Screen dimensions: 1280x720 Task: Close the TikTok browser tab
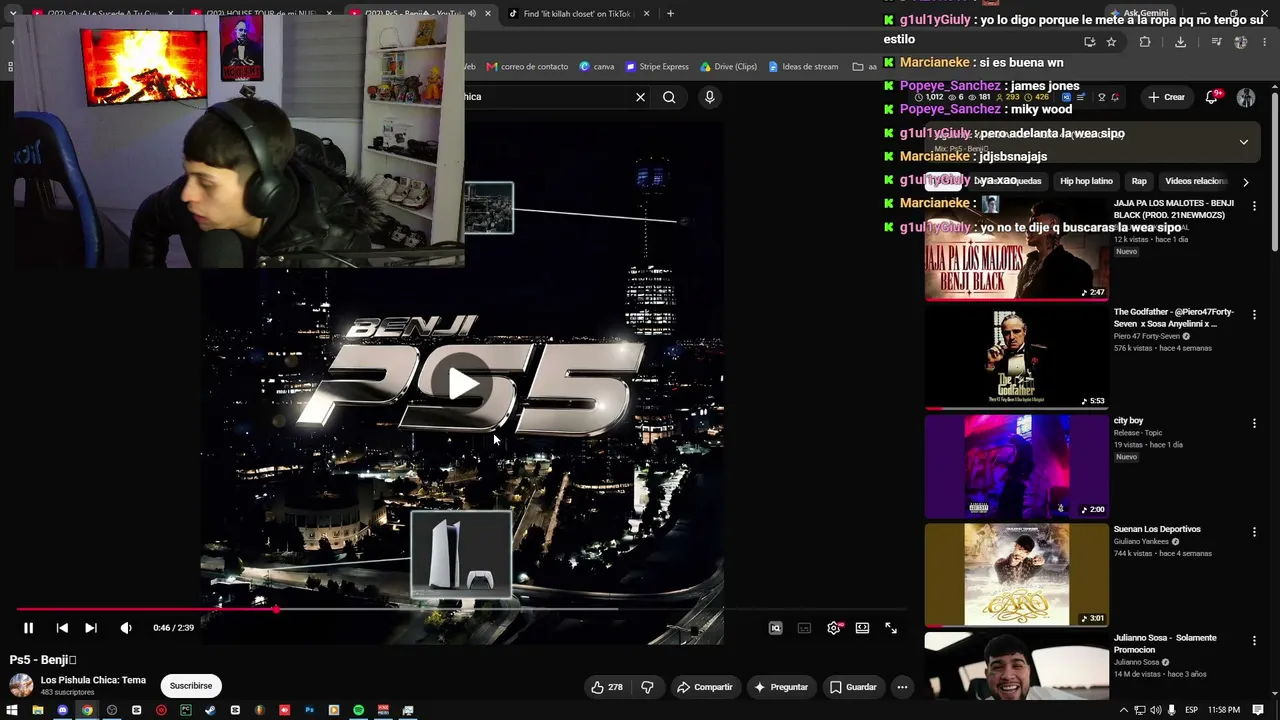pyautogui.click(x=646, y=14)
